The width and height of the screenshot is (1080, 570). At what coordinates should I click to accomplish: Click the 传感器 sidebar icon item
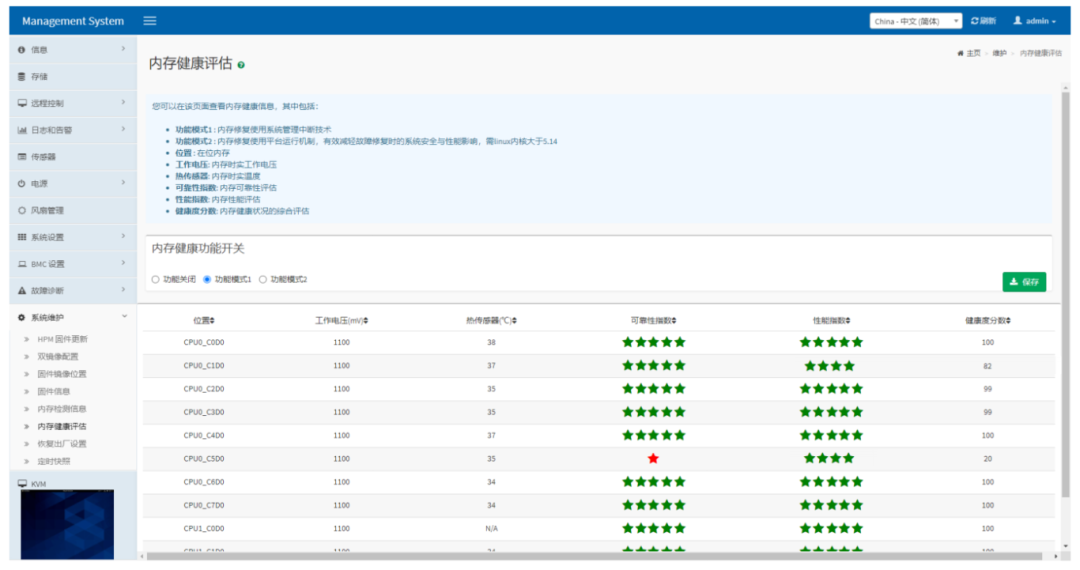coord(43,157)
